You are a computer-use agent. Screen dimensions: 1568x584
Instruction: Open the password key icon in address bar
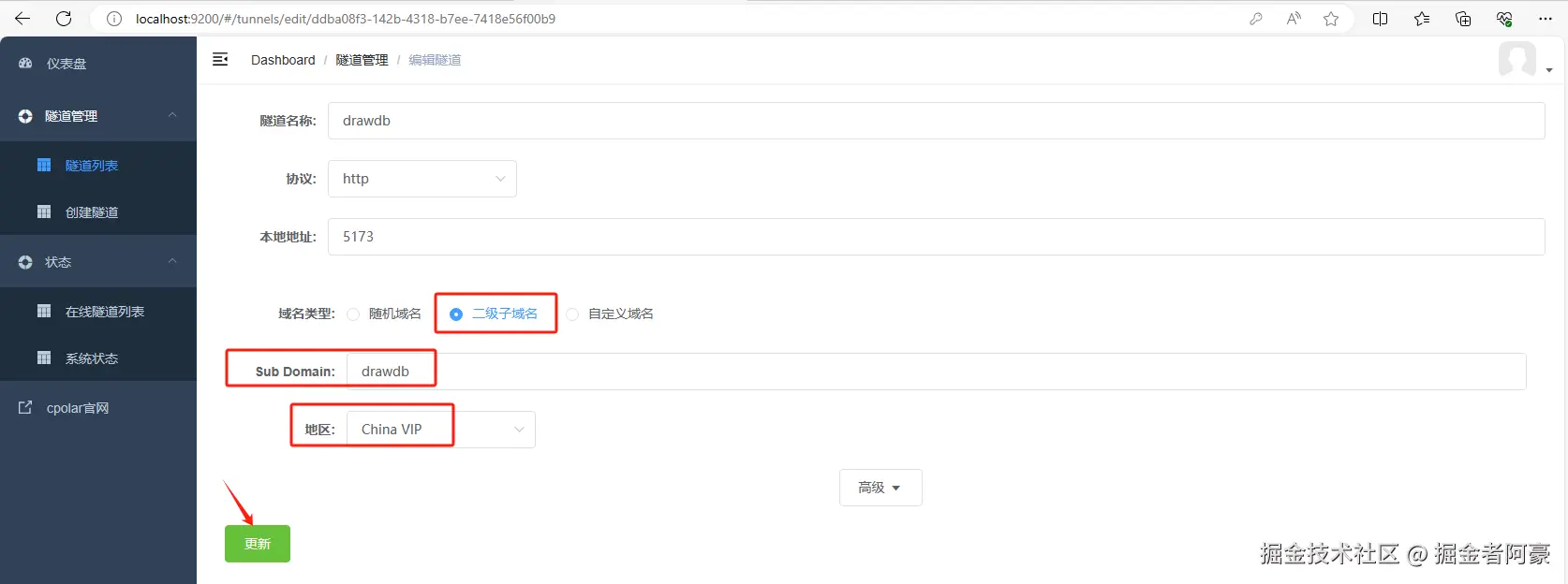click(1256, 19)
